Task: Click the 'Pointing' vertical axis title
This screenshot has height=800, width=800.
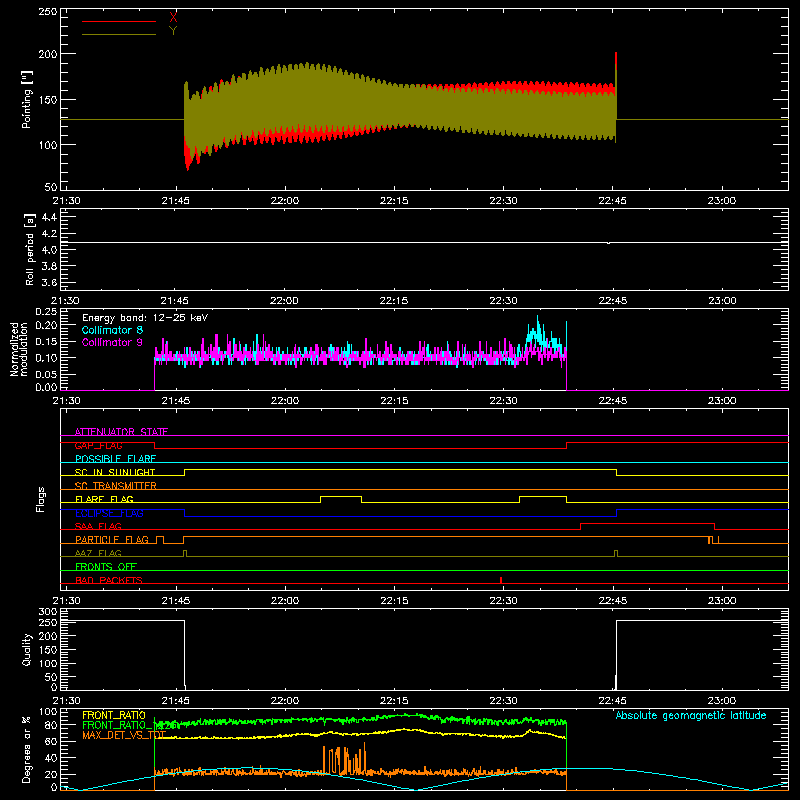Action: [x=27, y=99]
